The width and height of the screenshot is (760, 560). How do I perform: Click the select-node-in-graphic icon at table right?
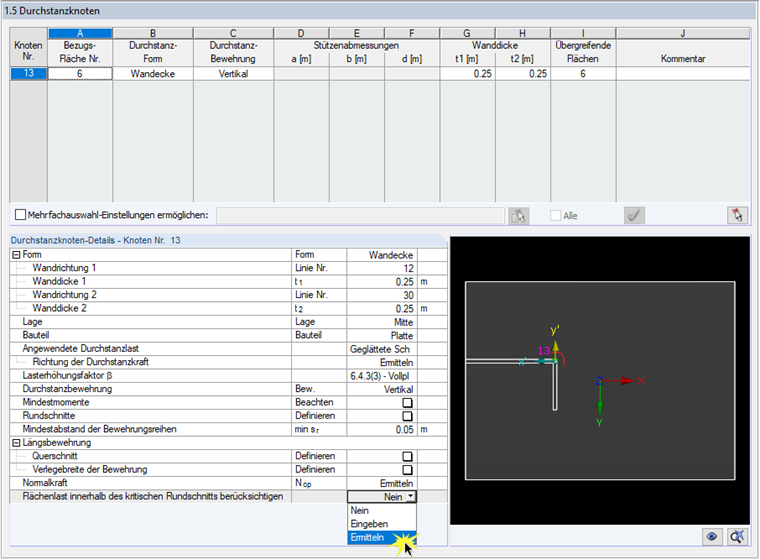737,215
